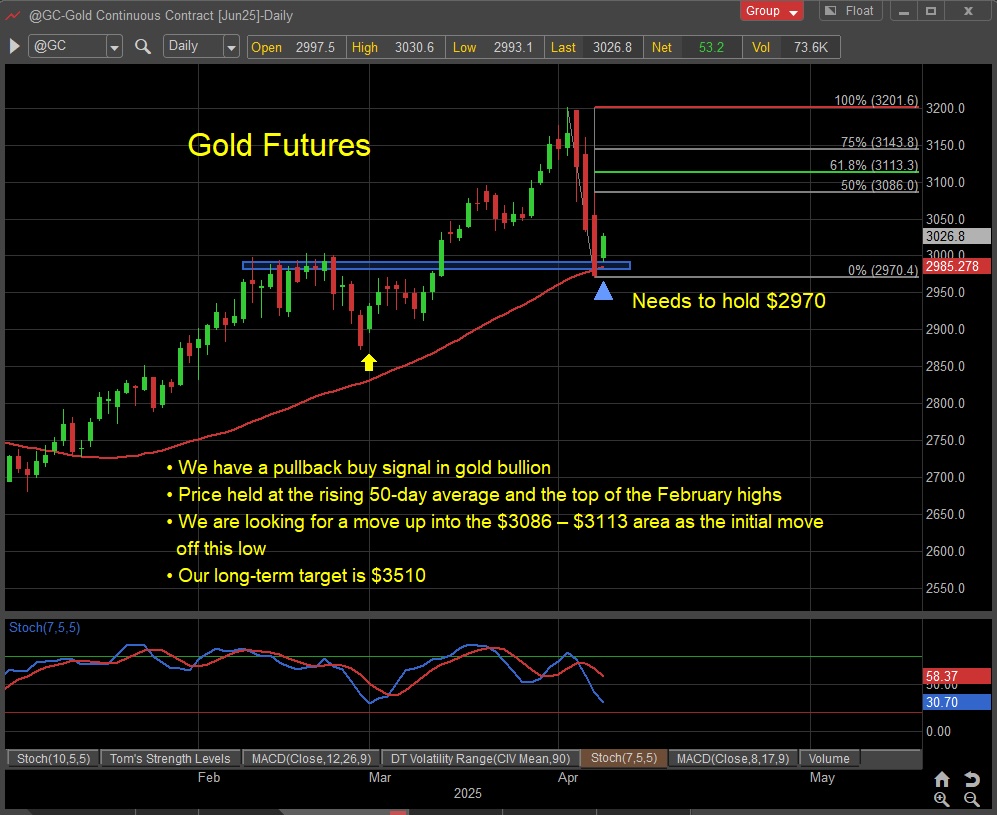This screenshot has height=815, width=997.
Task: Click the red 58.37 stochastic value marker
Action: coord(956,676)
